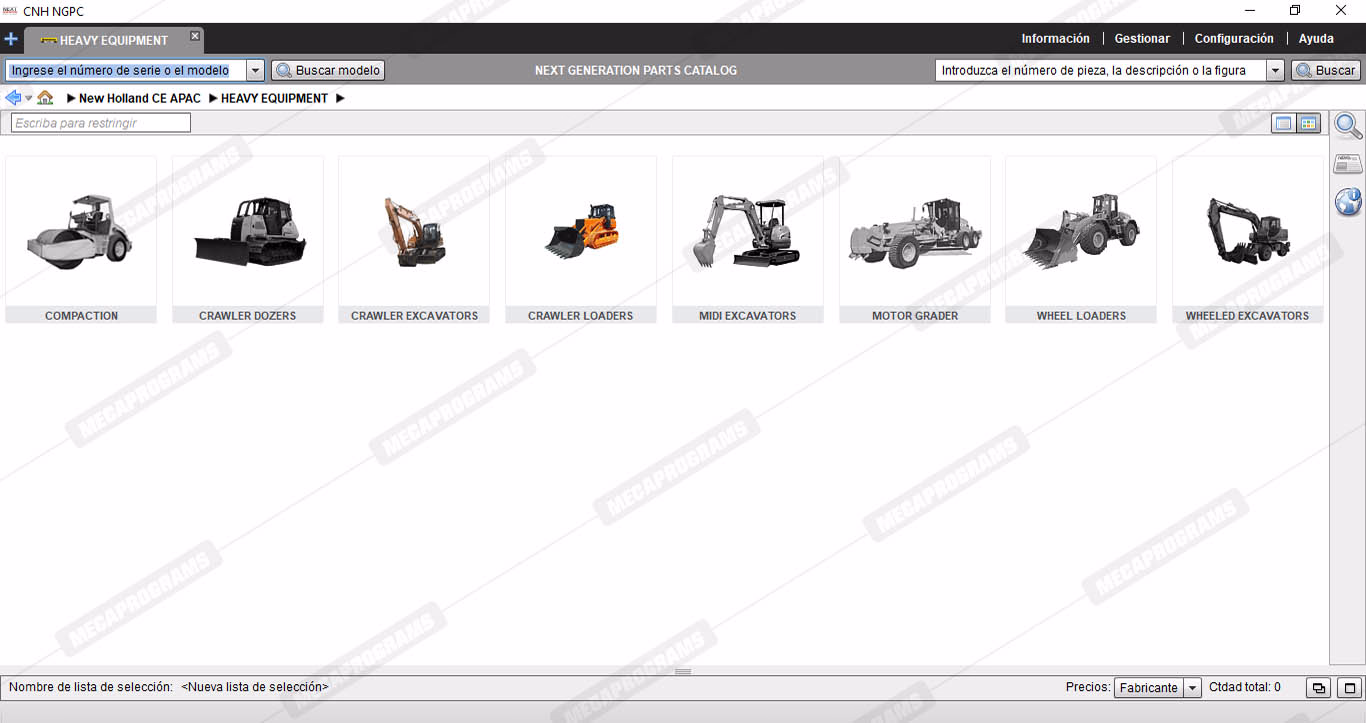Image resolution: width=1366 pixels, height=723 pixels.
Task: Click New Holland CE APAC breadcrumb link
Action: 139,98
